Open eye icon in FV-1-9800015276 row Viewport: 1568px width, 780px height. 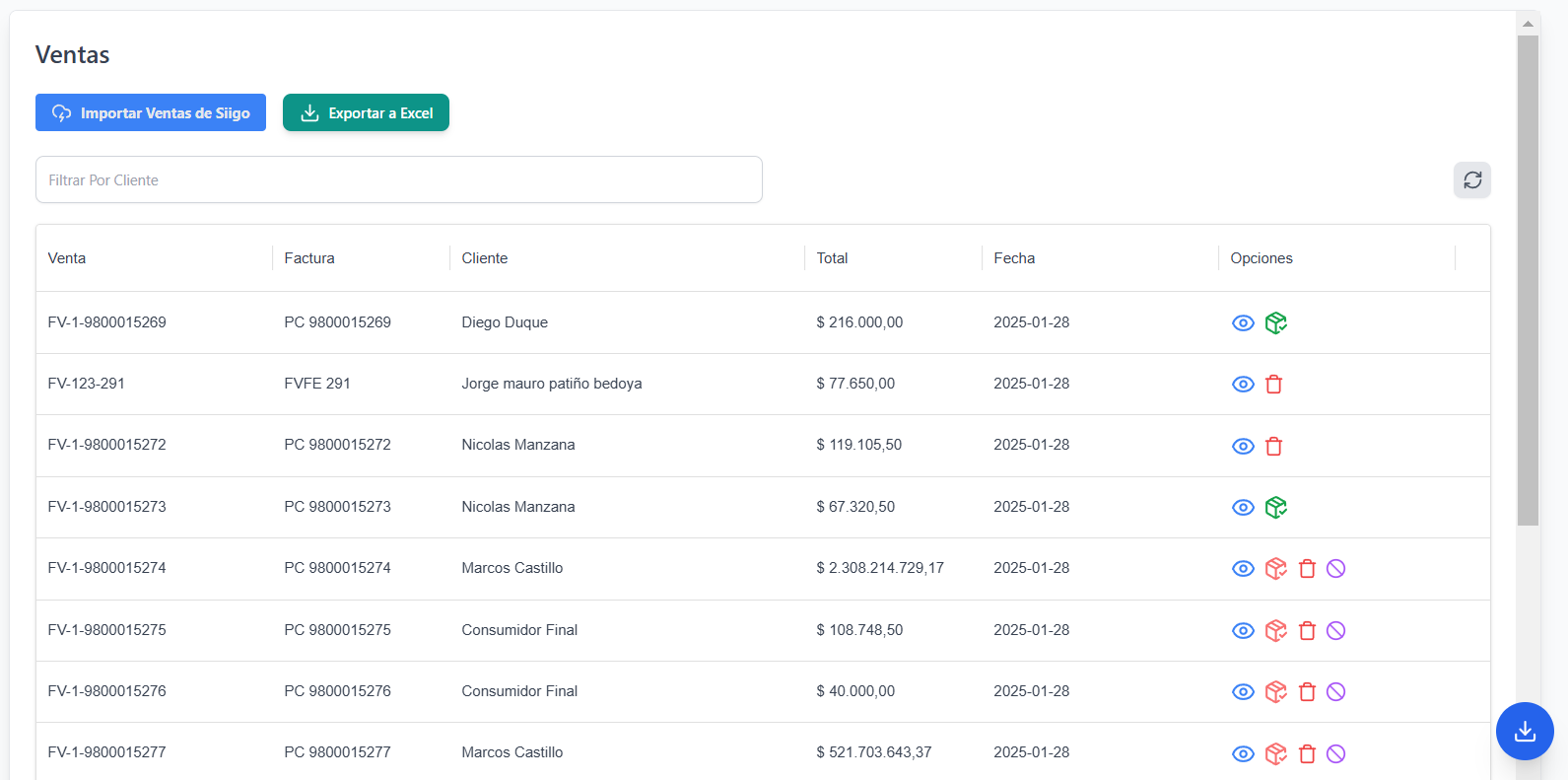[x=1243, y=692]
